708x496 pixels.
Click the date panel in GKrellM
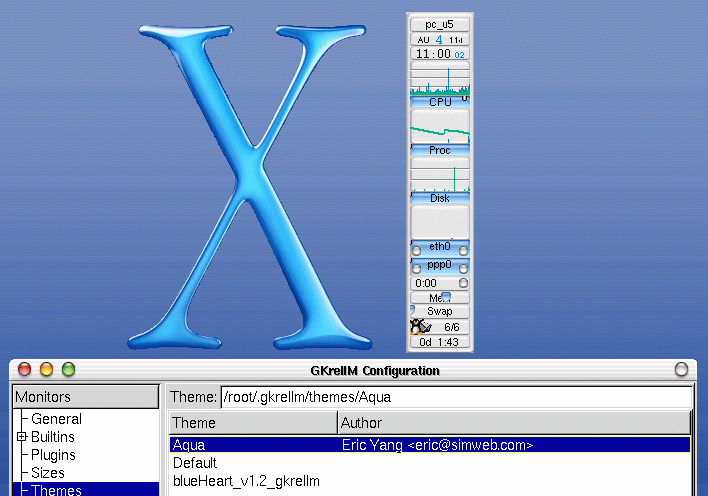(x=439, y=39)
